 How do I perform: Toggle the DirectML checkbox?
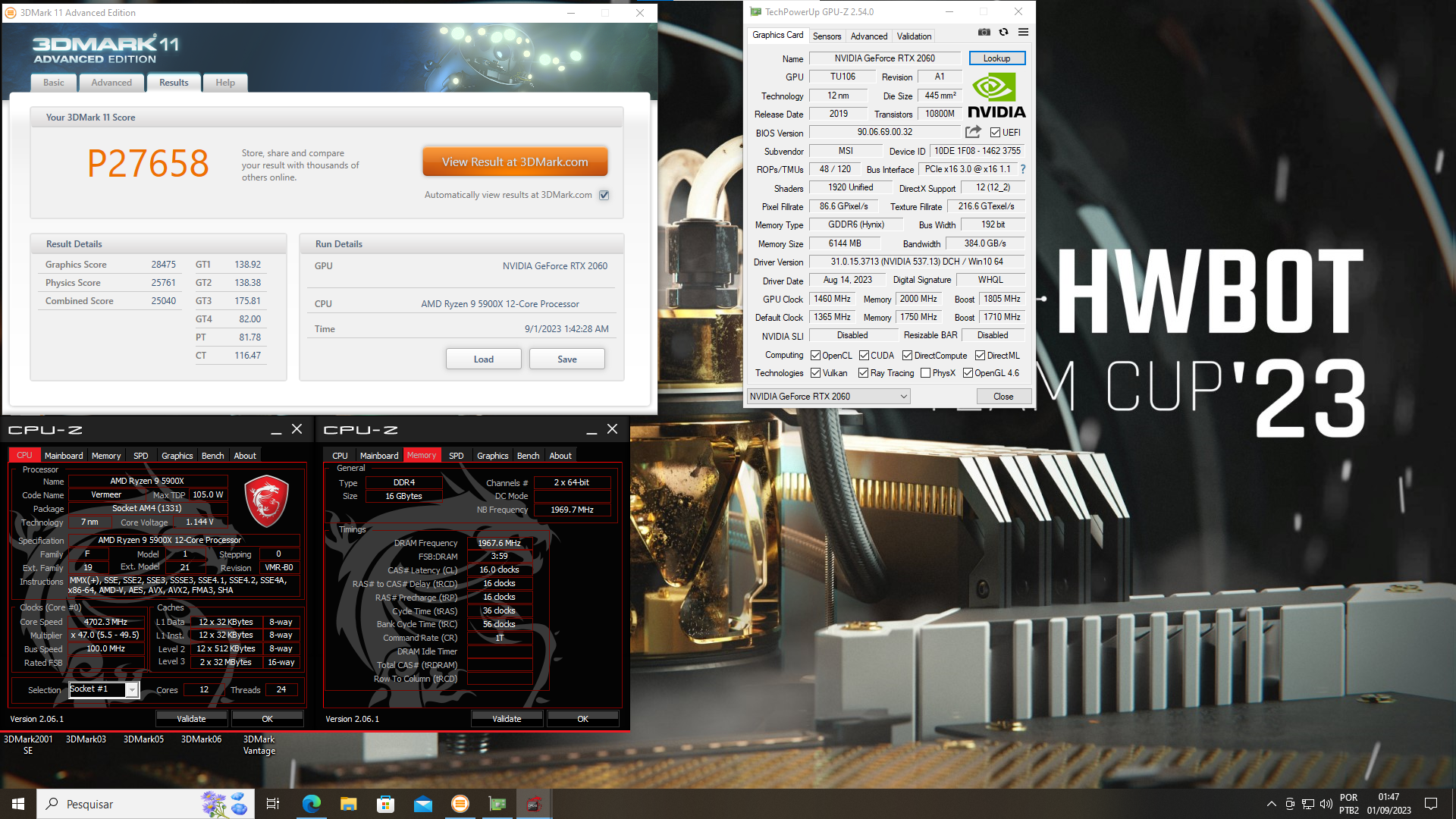980,355
